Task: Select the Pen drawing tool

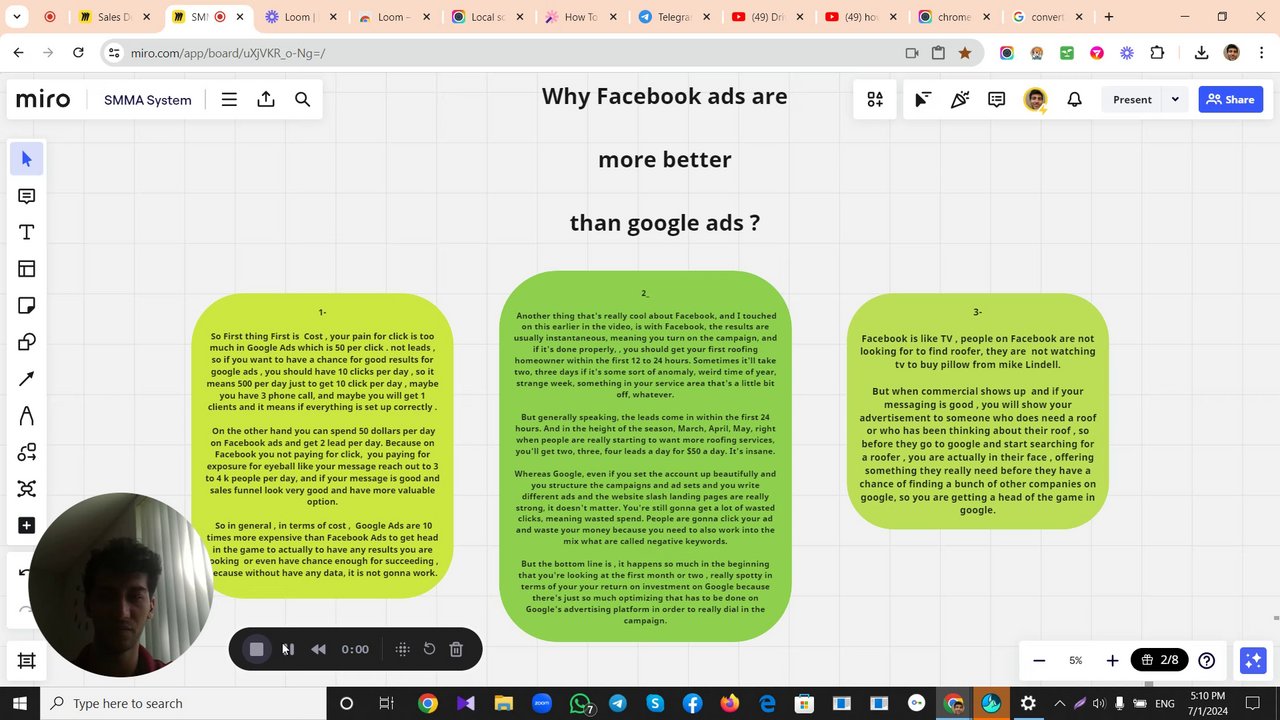Action: (27, 415)
